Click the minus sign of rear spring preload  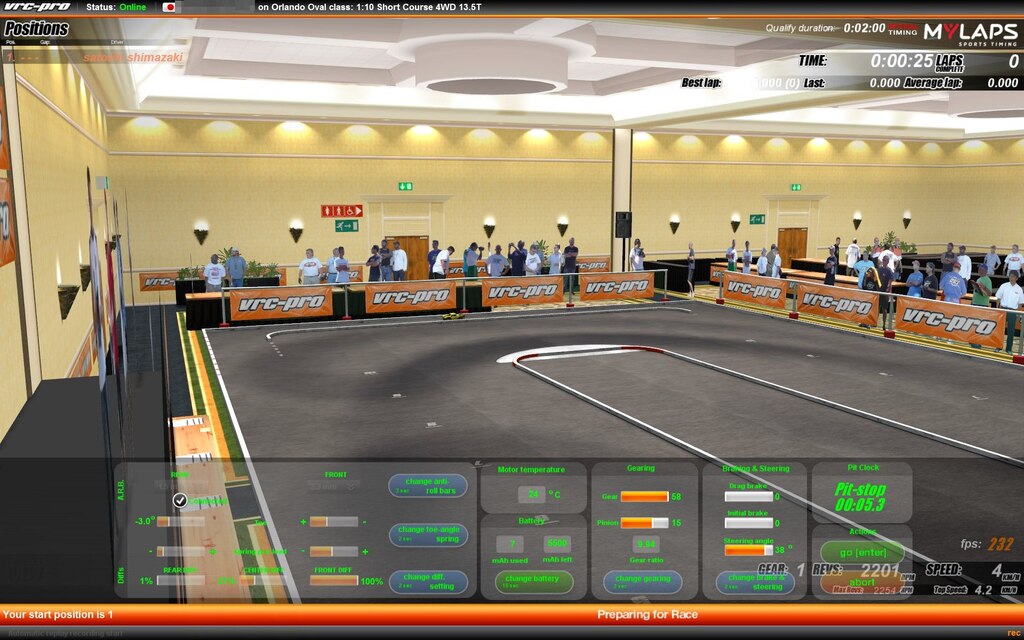[x=150, y=552]
